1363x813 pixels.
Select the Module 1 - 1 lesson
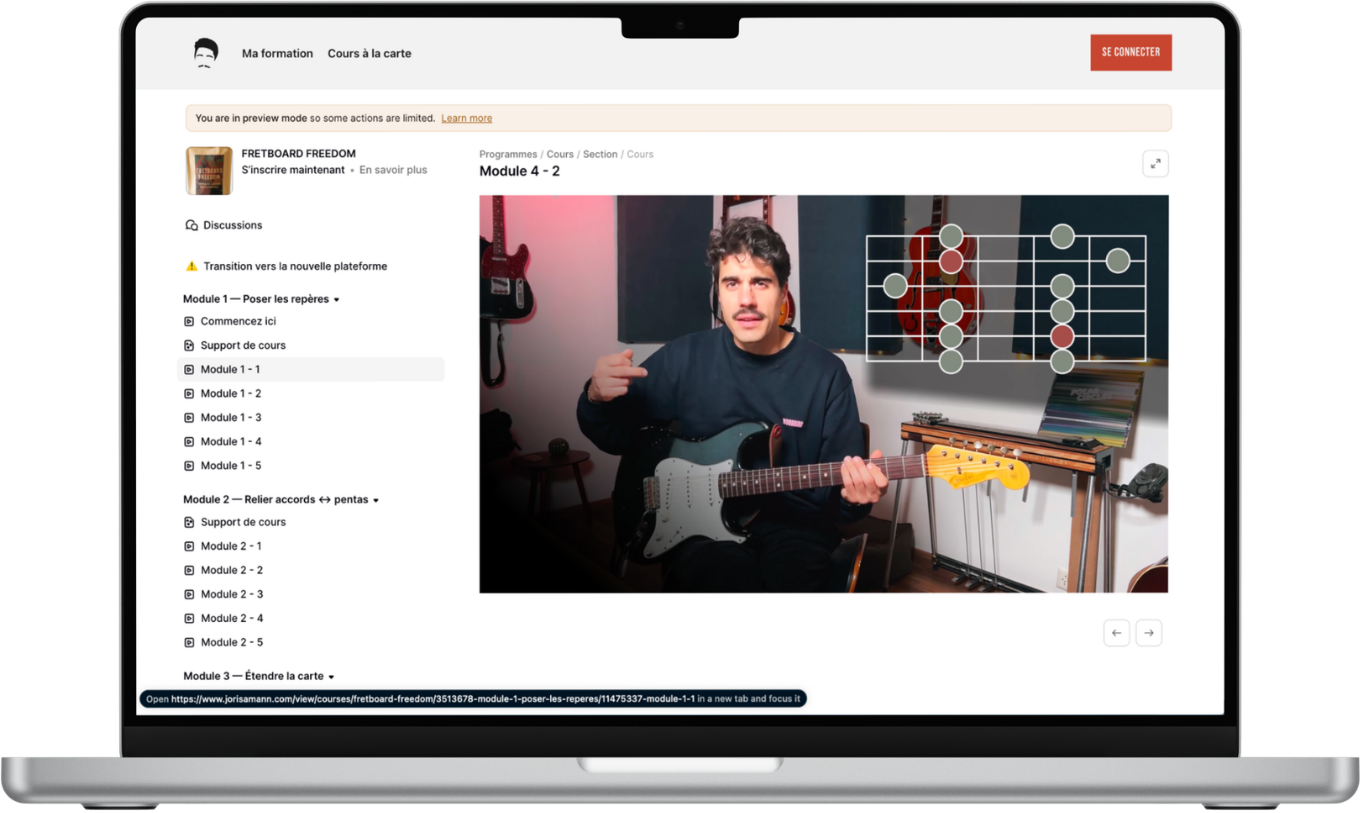230,370
